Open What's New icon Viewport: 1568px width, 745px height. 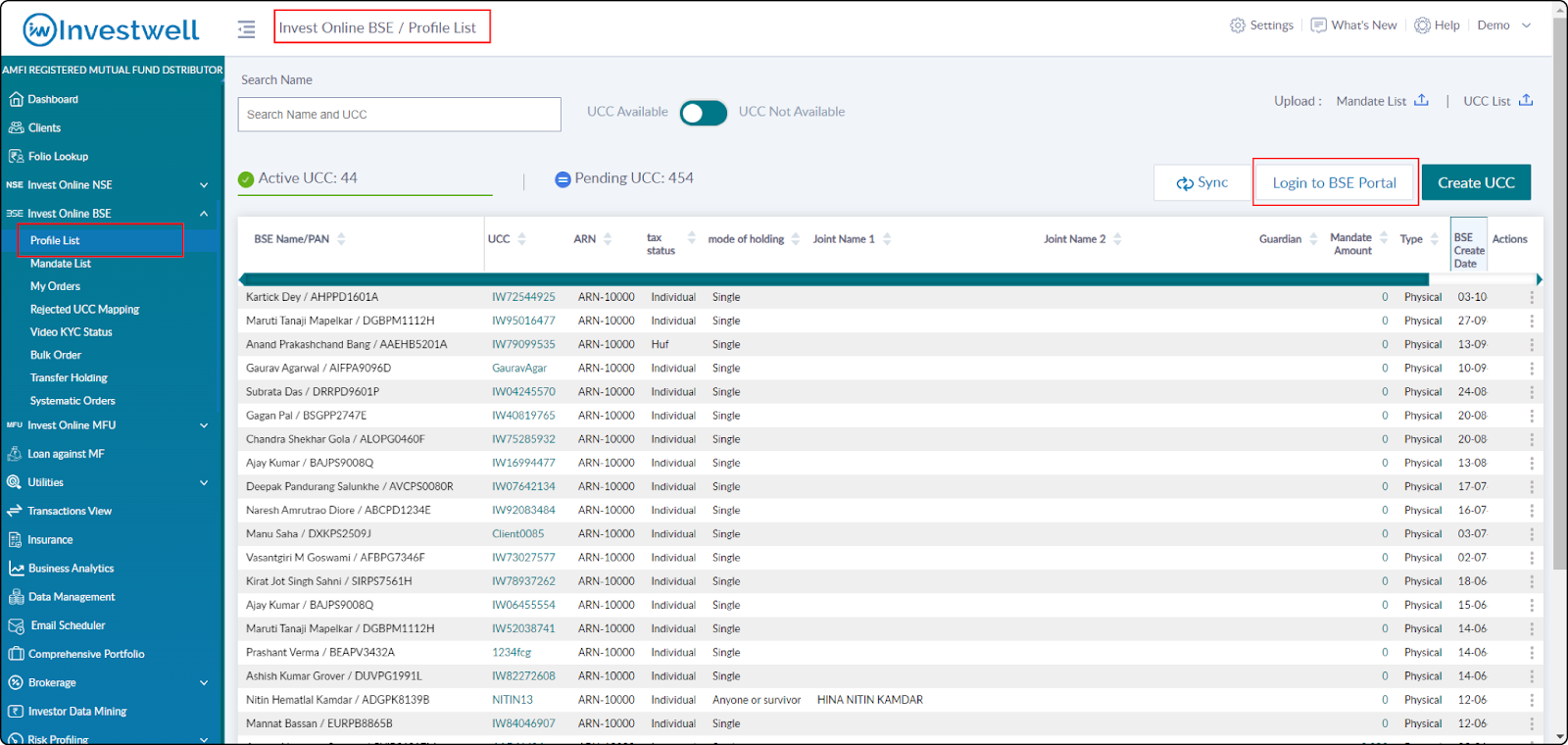click(1319, 25)
